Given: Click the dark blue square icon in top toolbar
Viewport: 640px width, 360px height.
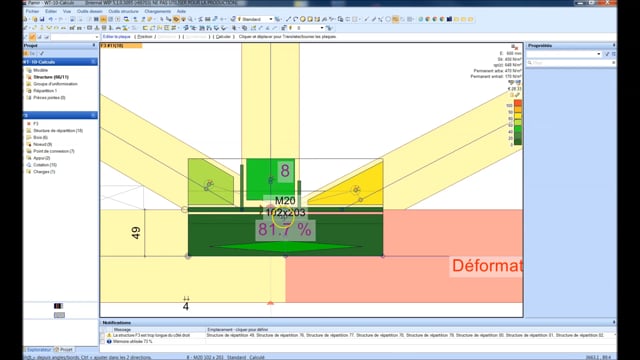Looking at the screenshot, I should tap(449, 19).
